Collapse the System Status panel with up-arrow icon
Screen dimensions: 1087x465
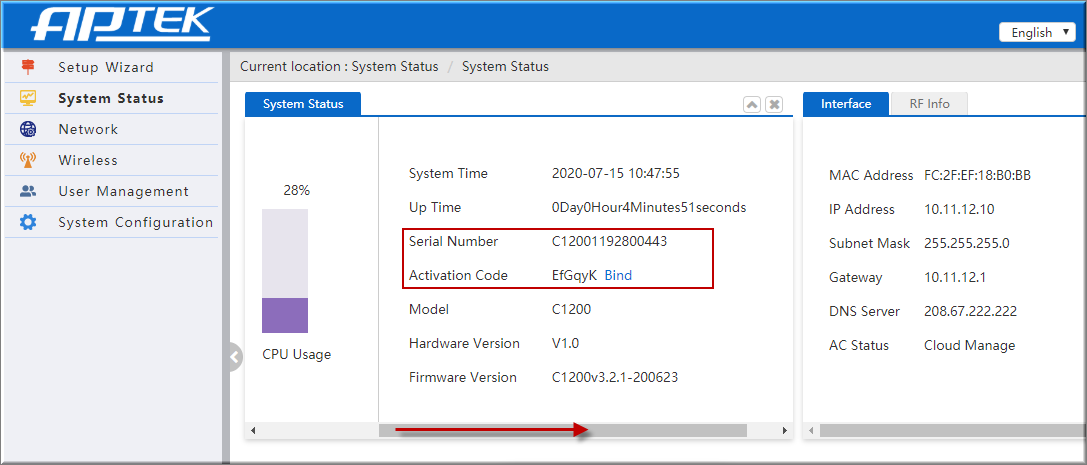pos(751,105)
